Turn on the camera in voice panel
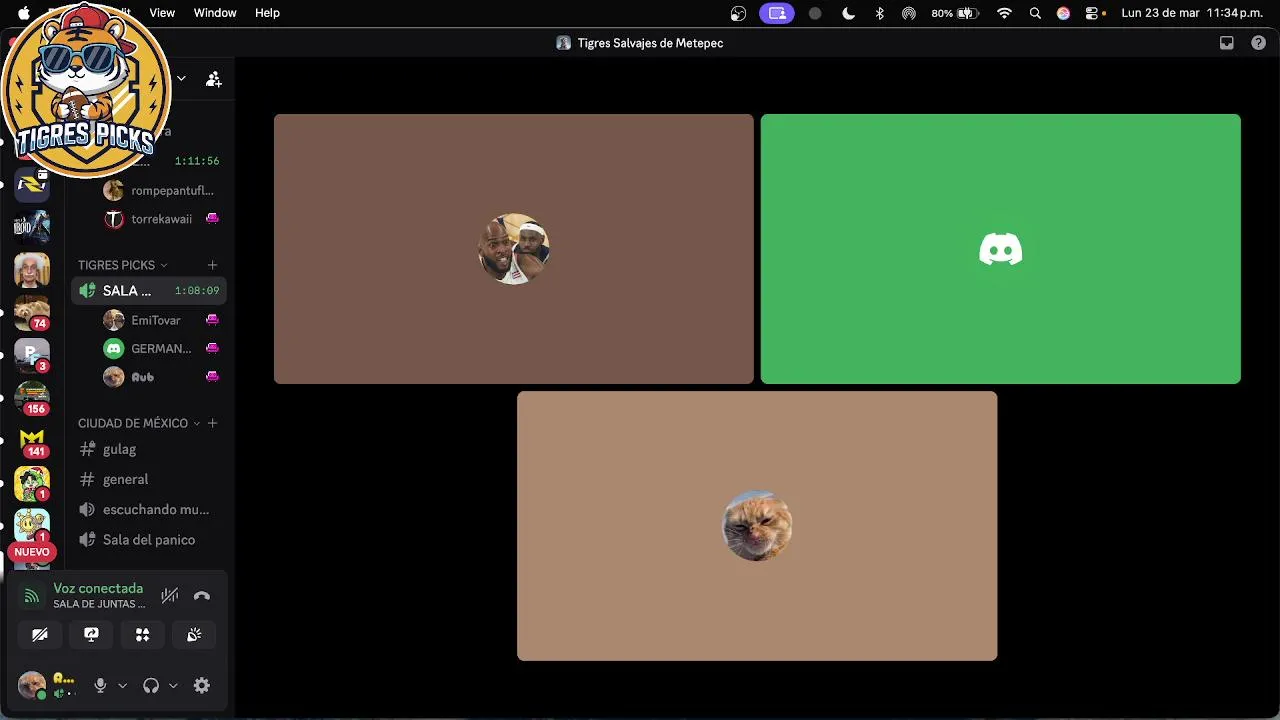 pyautogui.click(x=40, y=635)
